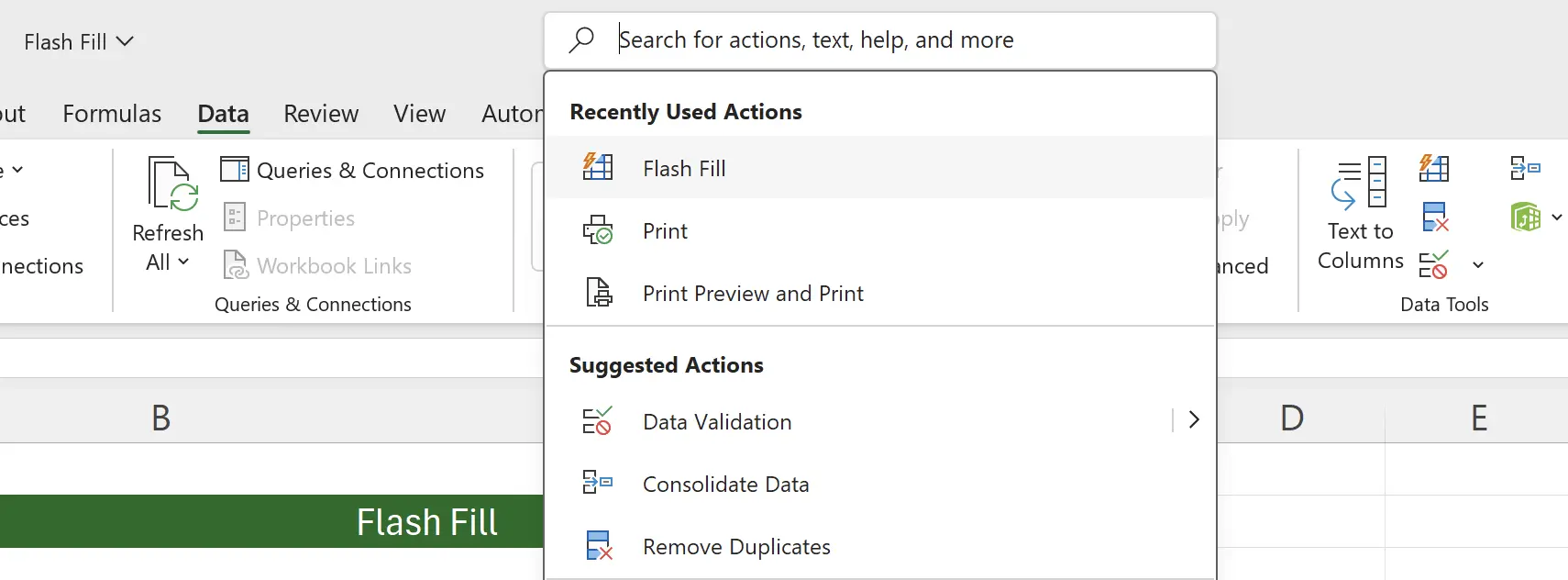Viewport: 1568px width, 580px height.
Task: Click the green Flash Fill title cell
Action: [272, 521]
